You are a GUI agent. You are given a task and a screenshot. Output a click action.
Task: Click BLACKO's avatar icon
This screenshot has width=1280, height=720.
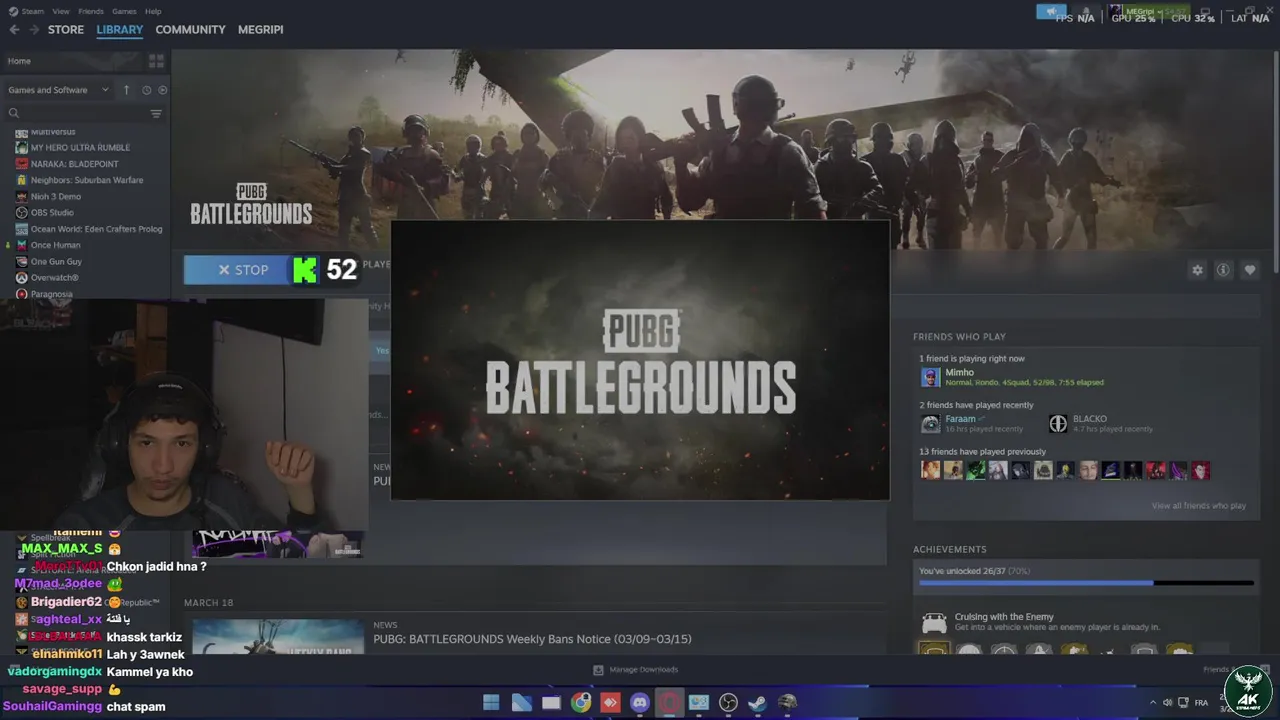pos(1058,424)
